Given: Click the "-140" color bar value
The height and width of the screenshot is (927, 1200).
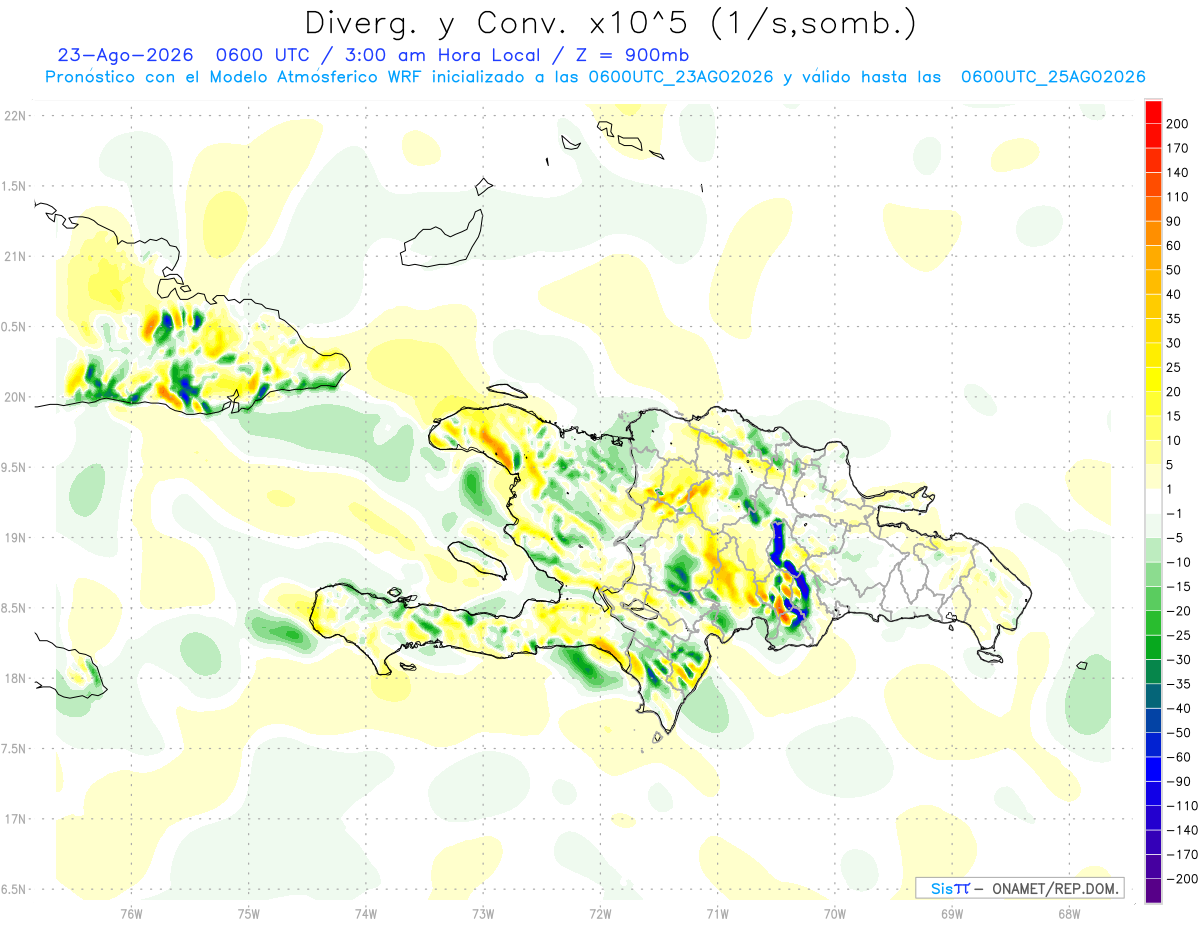Looking at the screenshot, I should pos(1180,830).
